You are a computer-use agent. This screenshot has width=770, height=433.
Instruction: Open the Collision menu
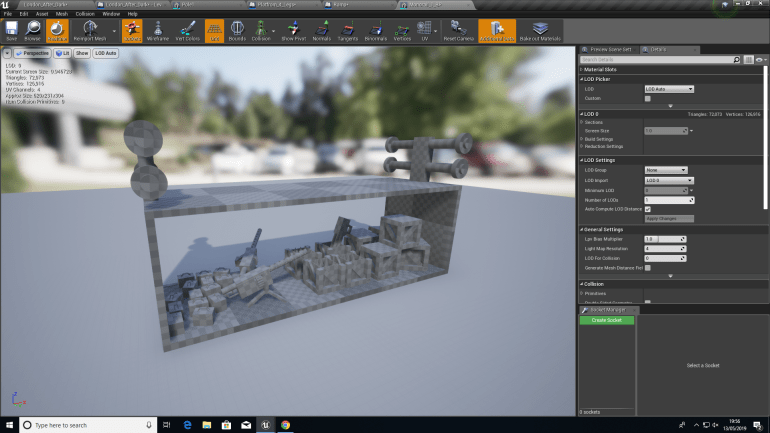87,14
